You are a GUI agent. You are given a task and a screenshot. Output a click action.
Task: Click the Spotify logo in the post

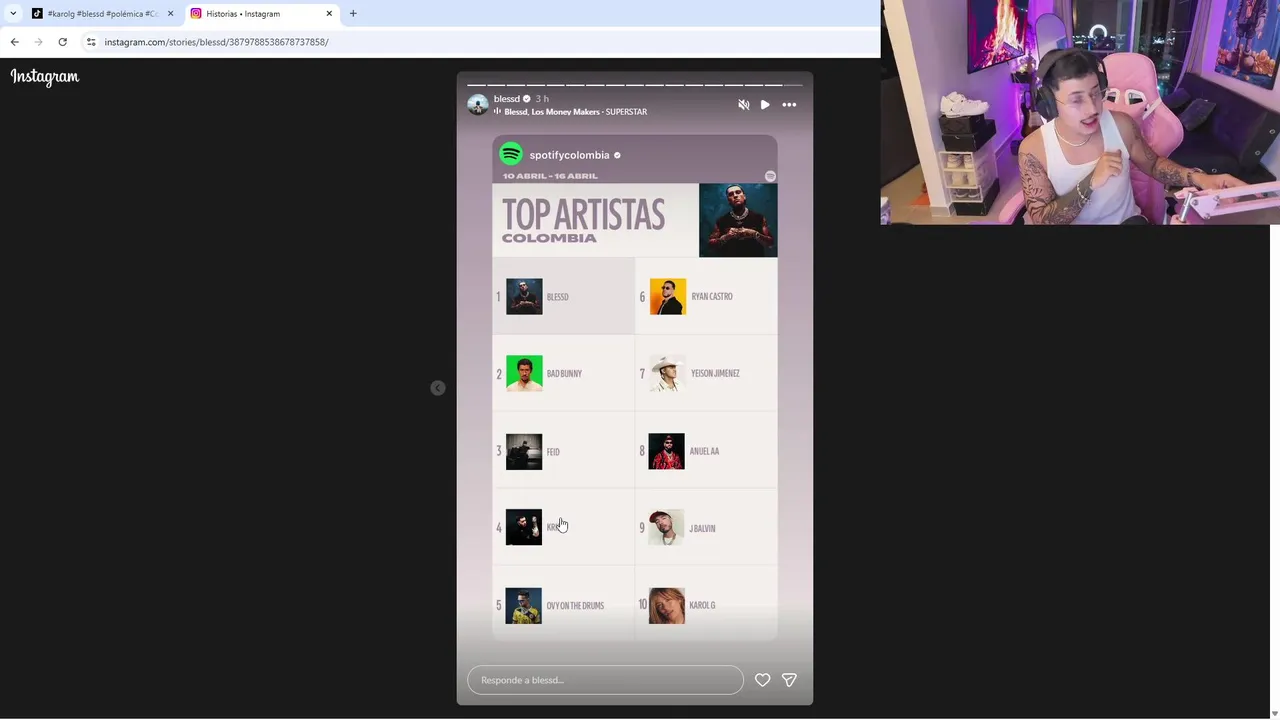[x=511, y=154]
